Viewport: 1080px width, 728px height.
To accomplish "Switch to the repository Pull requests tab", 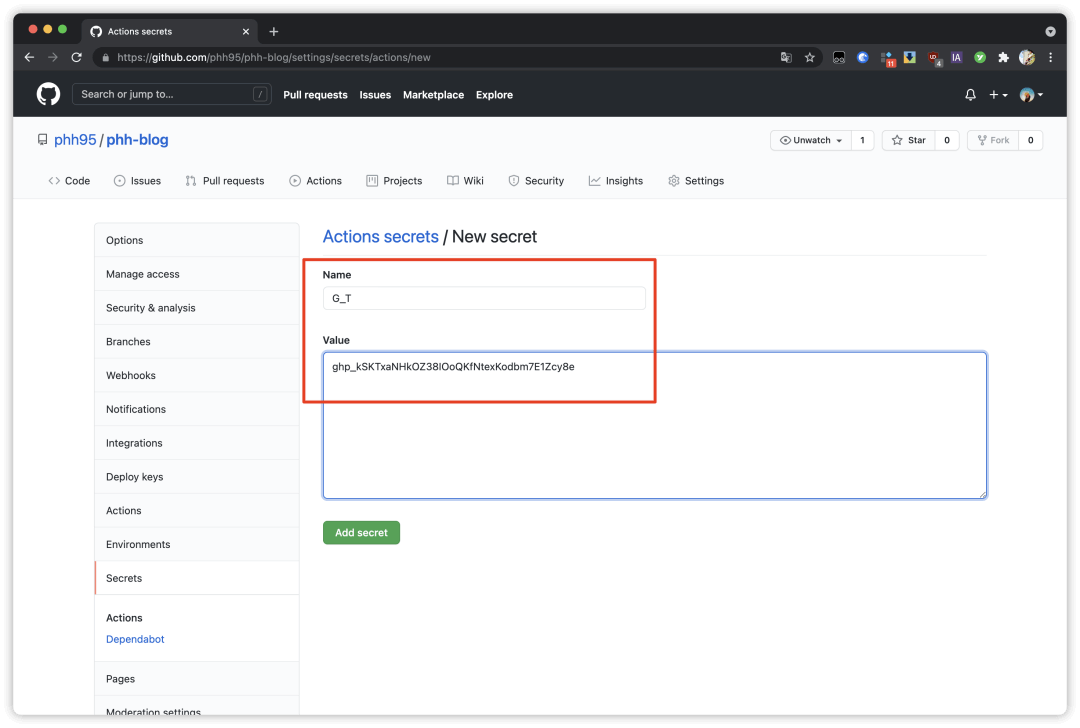I will click(225, 180).
